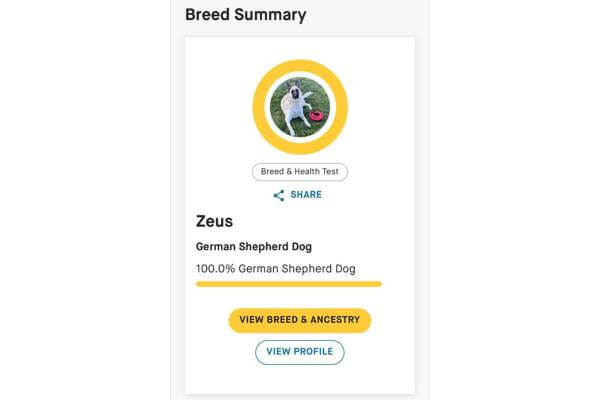This screenshot has height=400, width=600.
Task: Open Zeus's circular dog photo
Action: pyautogui.click(x=300, y=107)
